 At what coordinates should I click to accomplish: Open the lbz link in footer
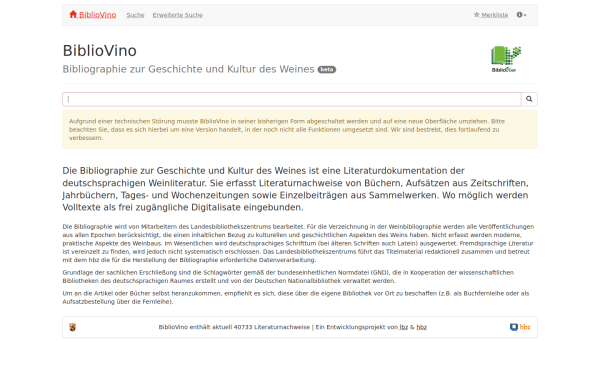coord(404,327)
